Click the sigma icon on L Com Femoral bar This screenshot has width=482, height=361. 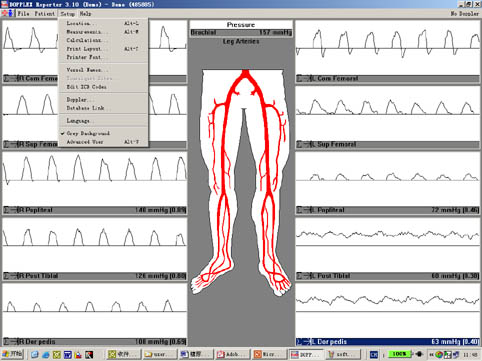300,79
